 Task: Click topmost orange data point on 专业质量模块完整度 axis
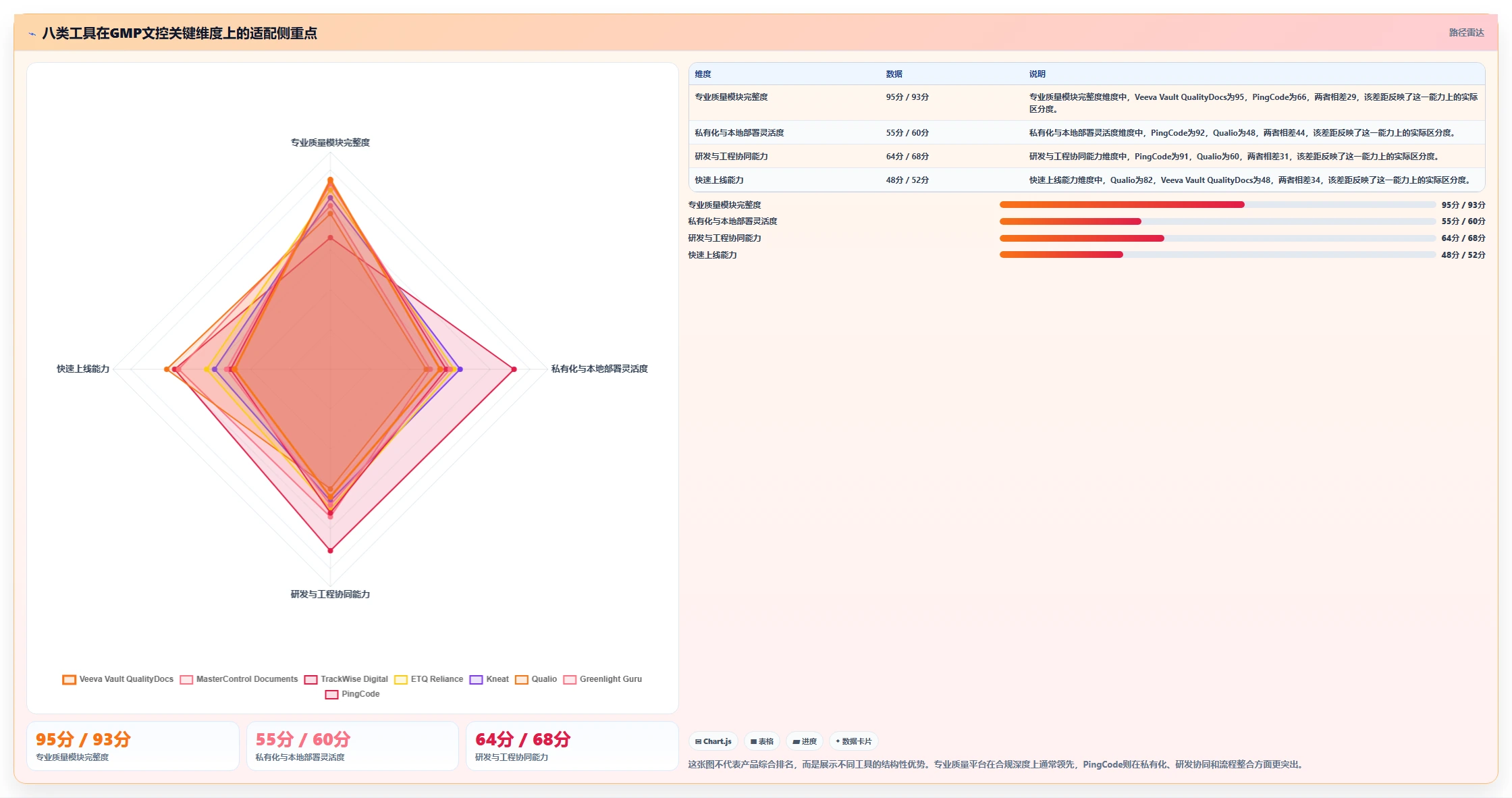tap(330, 180)
